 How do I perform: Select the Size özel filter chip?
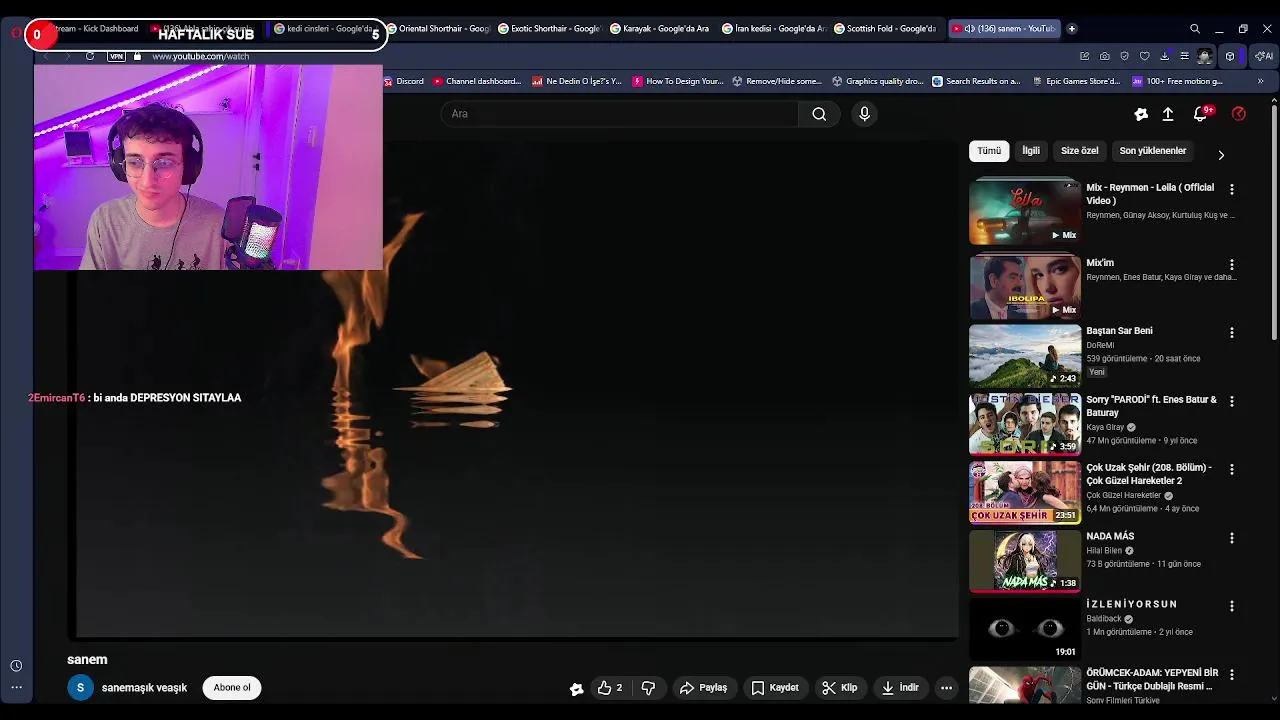pyautogui.click(x=1080, y=151)
